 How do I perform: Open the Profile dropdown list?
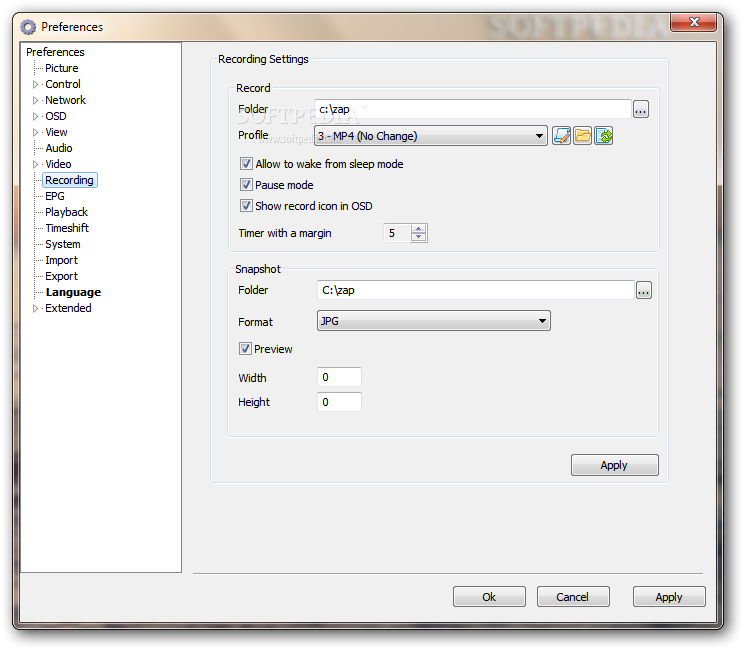click(x=430, y=136)
